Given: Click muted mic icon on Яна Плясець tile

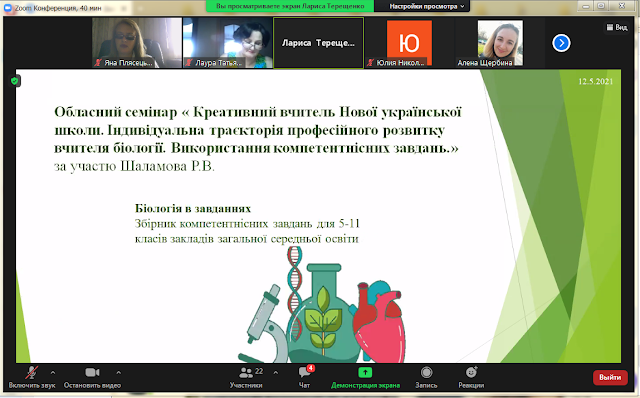Looking at the screenshot, I should click(98, 62).
